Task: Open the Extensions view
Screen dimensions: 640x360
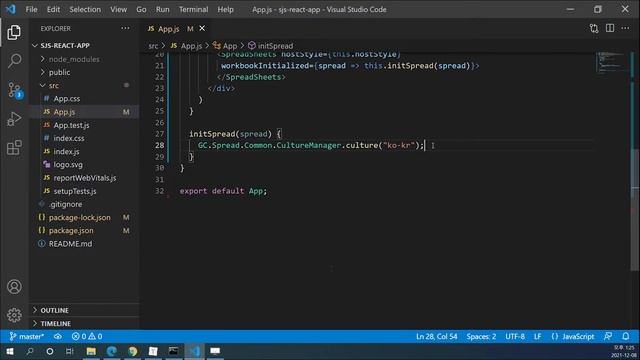Action: click(x=14, y=148)
